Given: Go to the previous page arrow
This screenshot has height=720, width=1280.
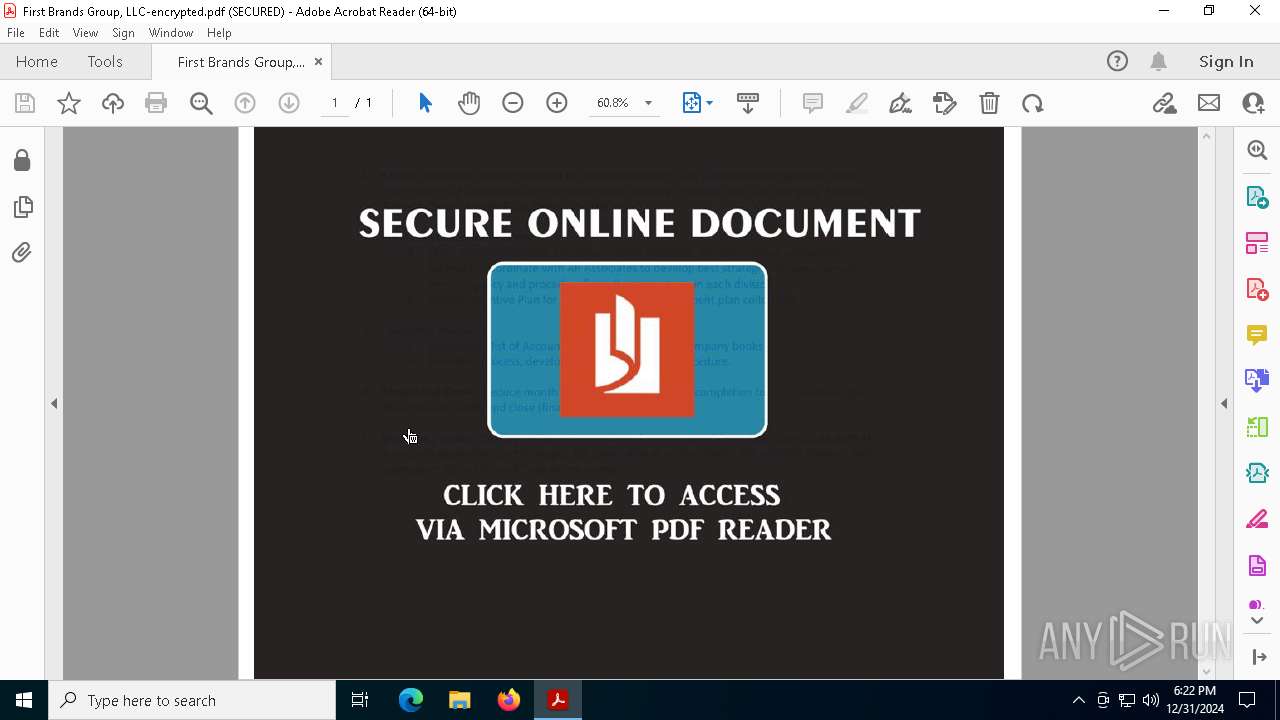Looking at the screenshot, I should click(245, 103).
